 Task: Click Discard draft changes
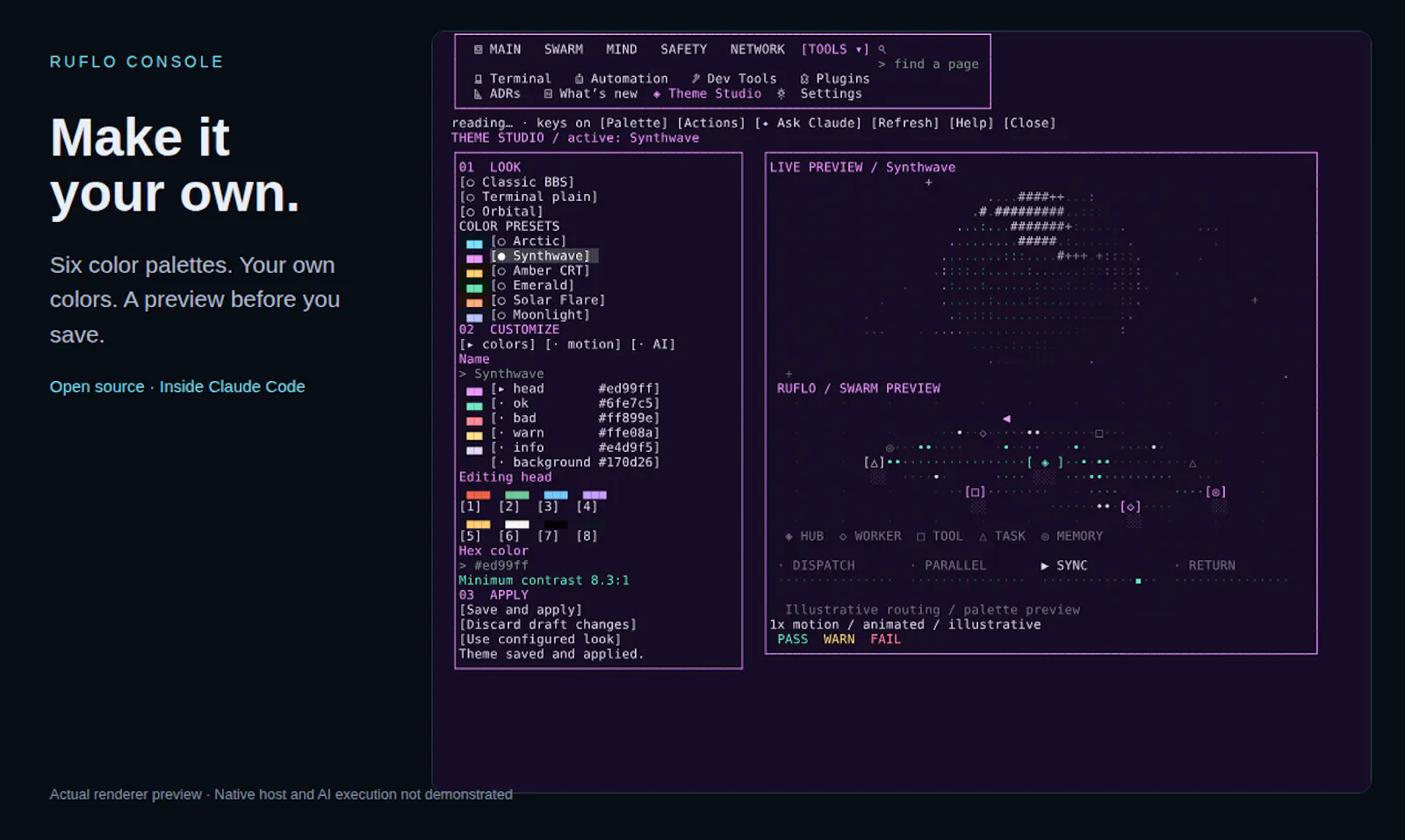tap(547, 625)
